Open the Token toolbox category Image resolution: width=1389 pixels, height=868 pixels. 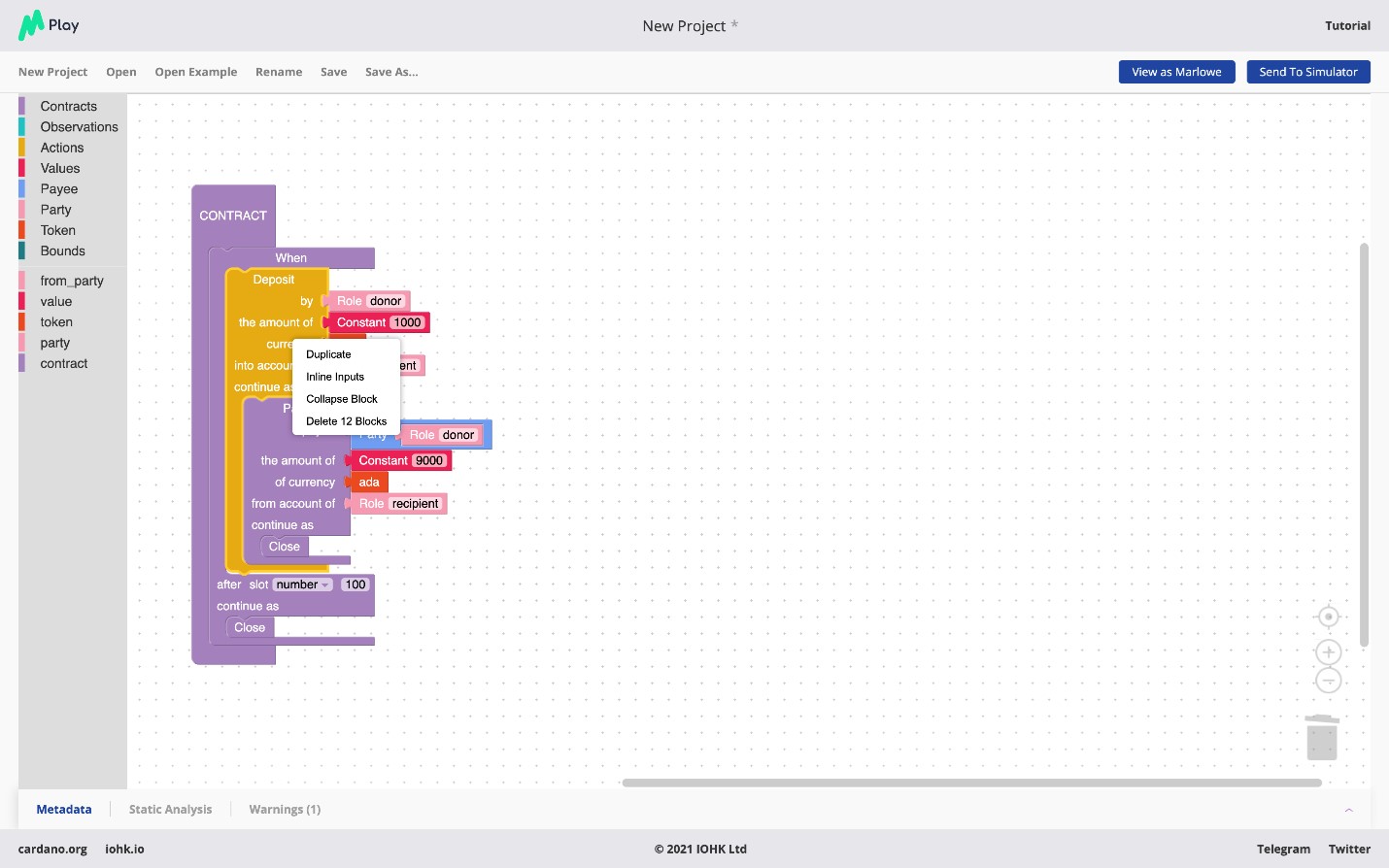[x=58, y=231]
